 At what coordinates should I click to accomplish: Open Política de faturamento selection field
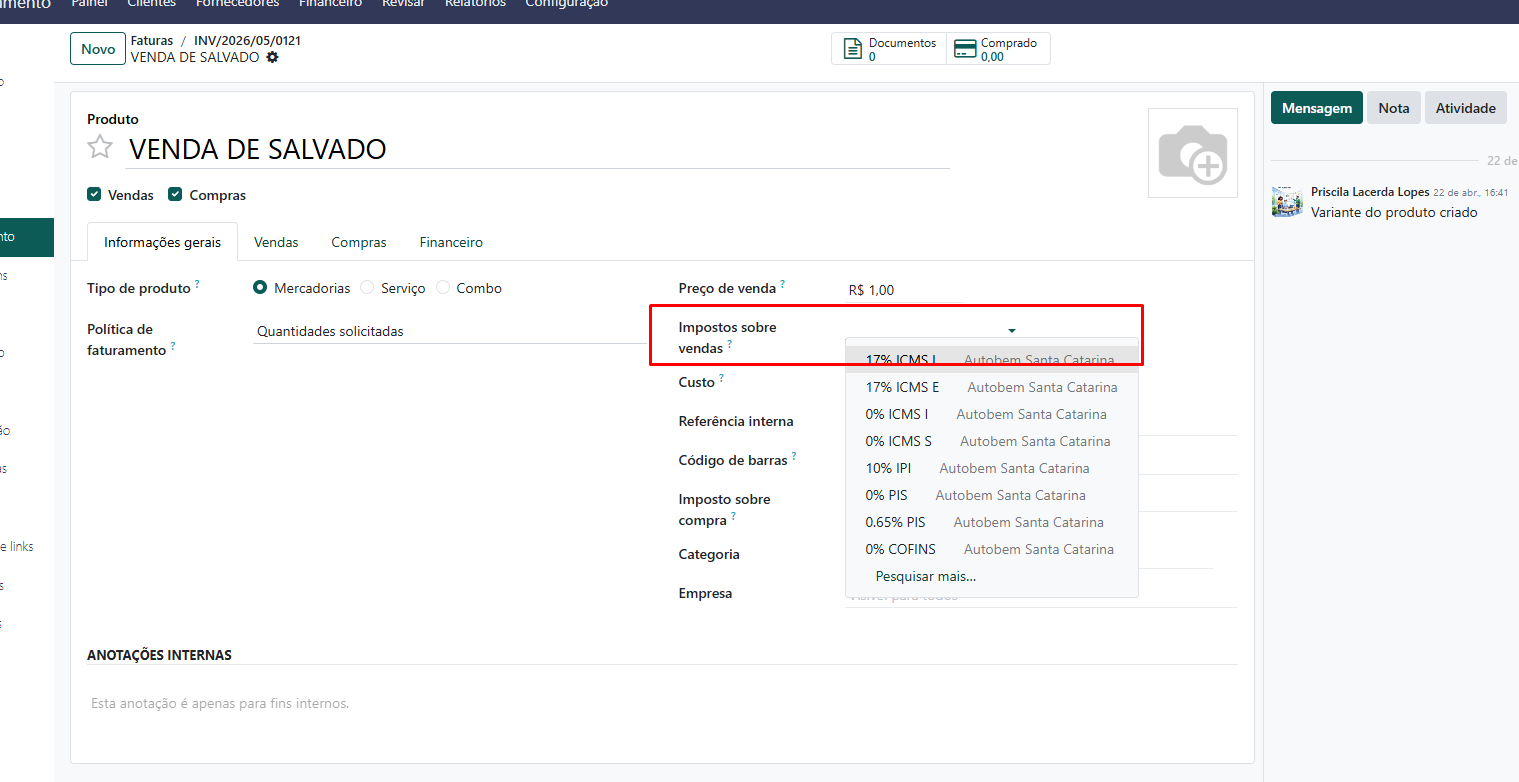(x=451, y=331)
